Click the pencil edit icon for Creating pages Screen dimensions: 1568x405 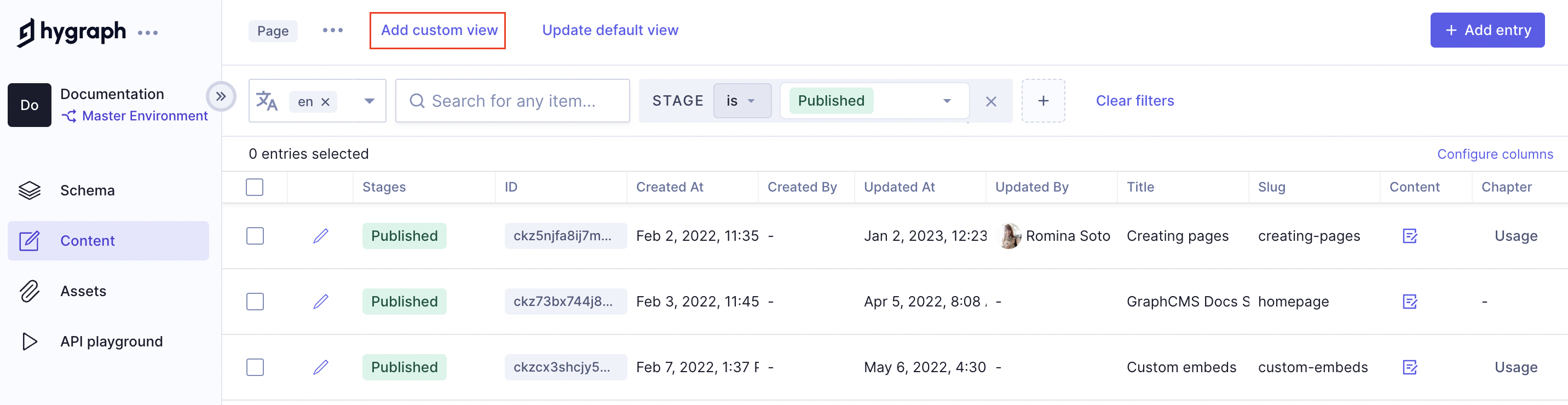(321, 236)
